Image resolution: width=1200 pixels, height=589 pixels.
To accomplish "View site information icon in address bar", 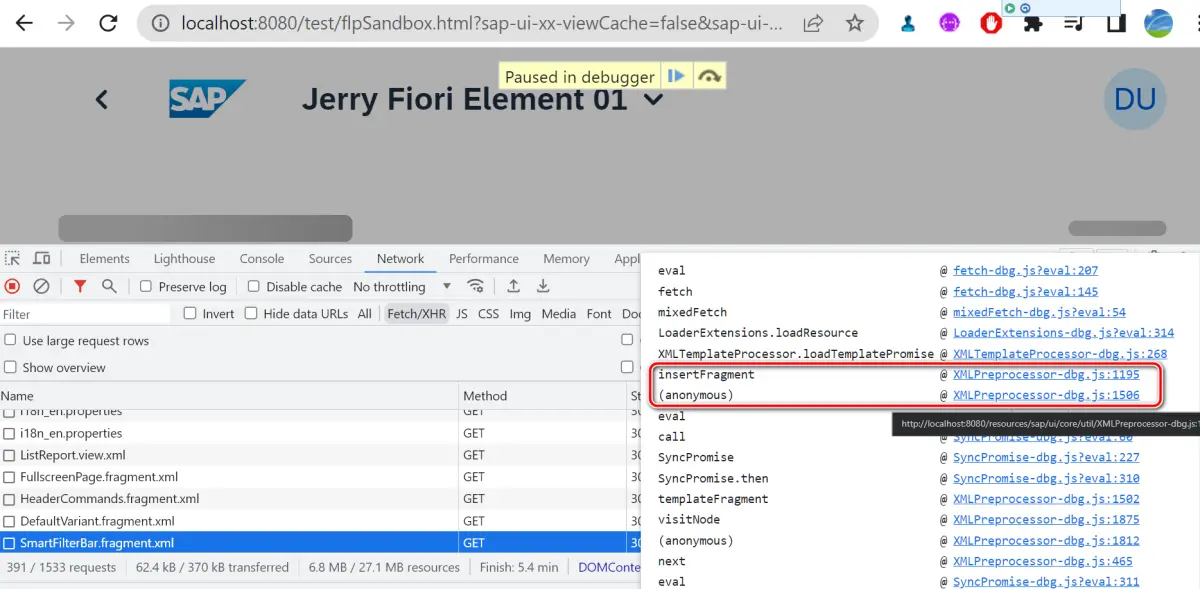I will click(161, 22).
